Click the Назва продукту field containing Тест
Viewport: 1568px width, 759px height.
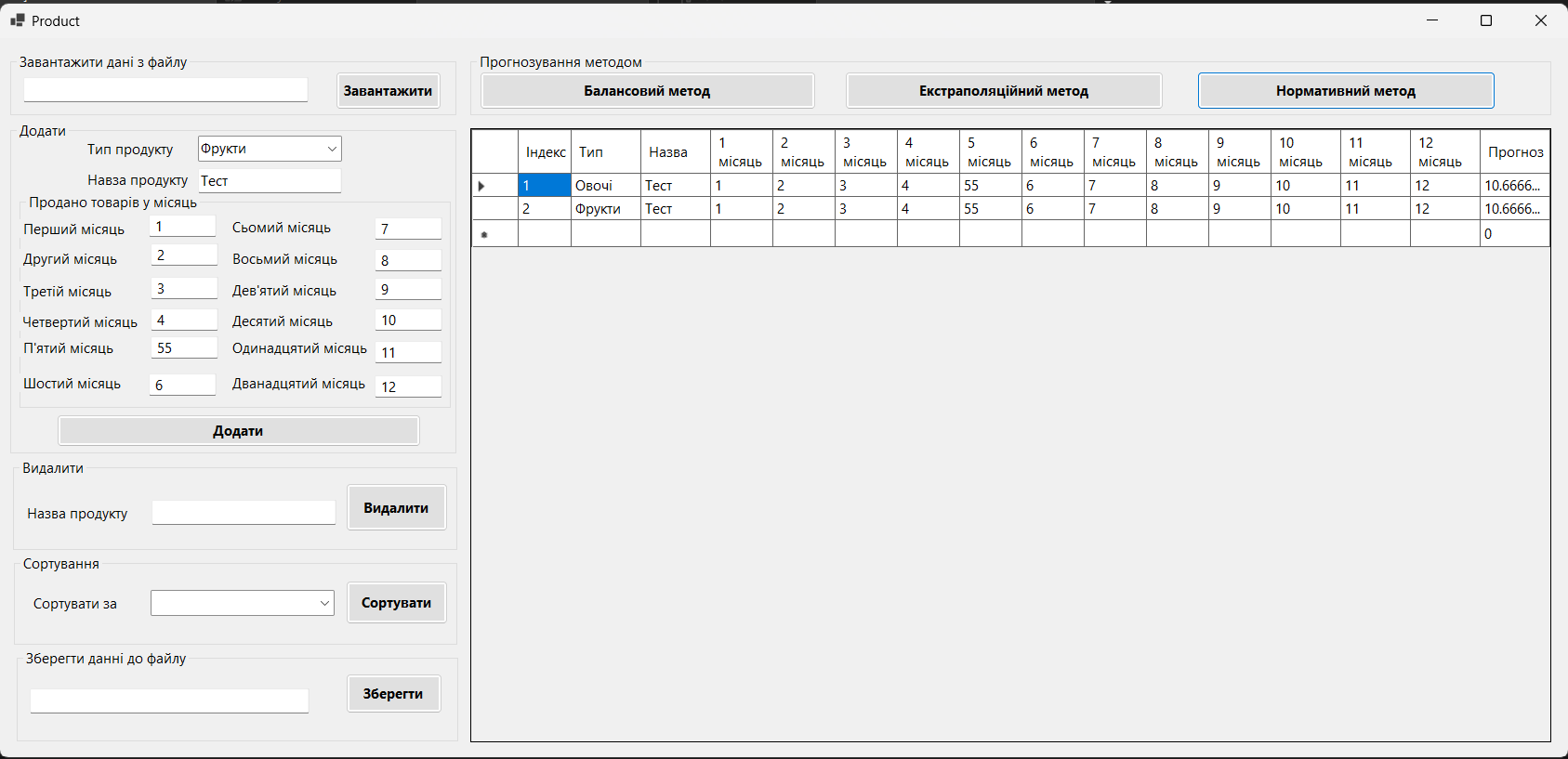coord(270,181)
